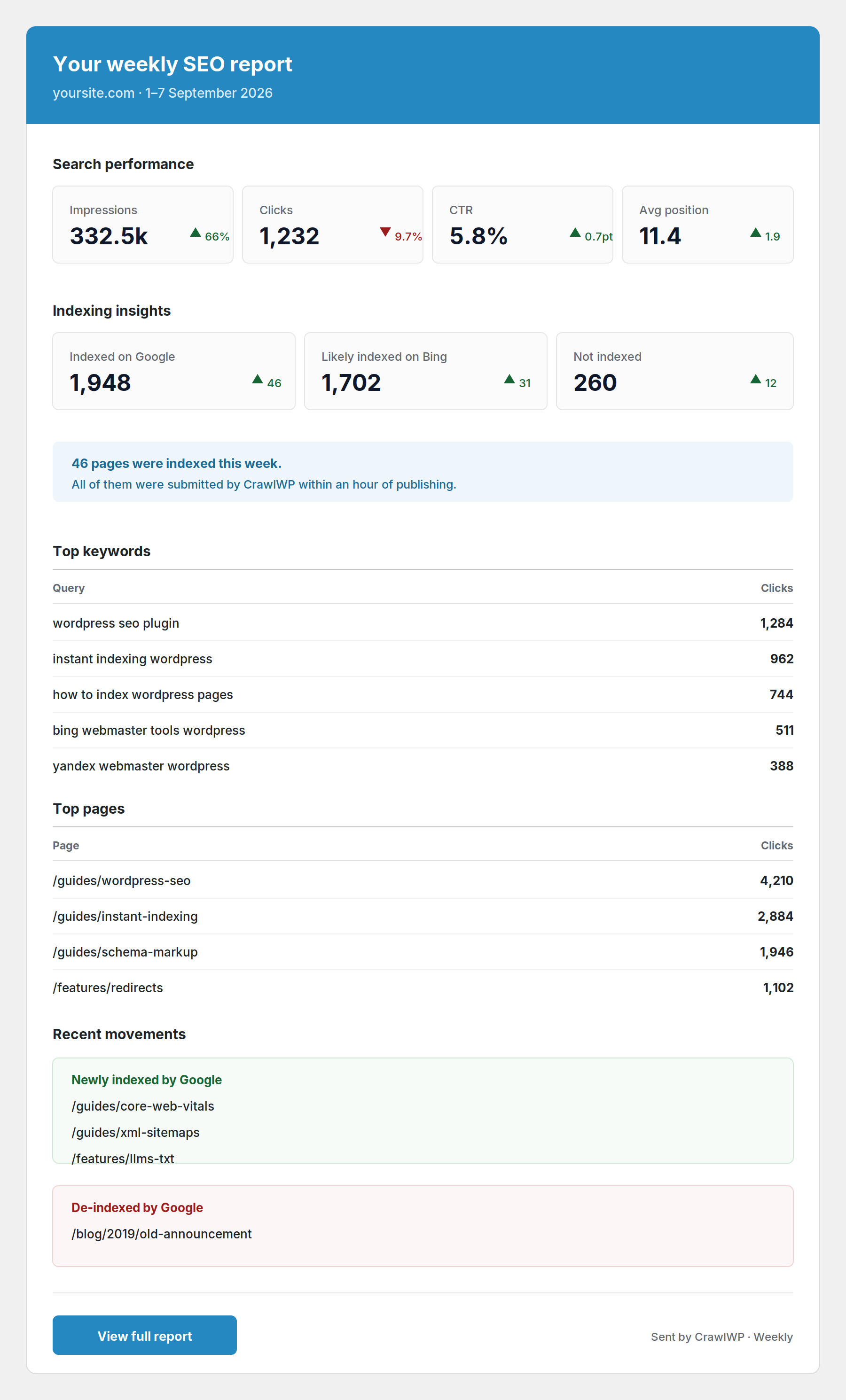The width and height of the screenshot is (846, 1400).
Task: Select the Not indexed count 260
Action: coord(595,383)
